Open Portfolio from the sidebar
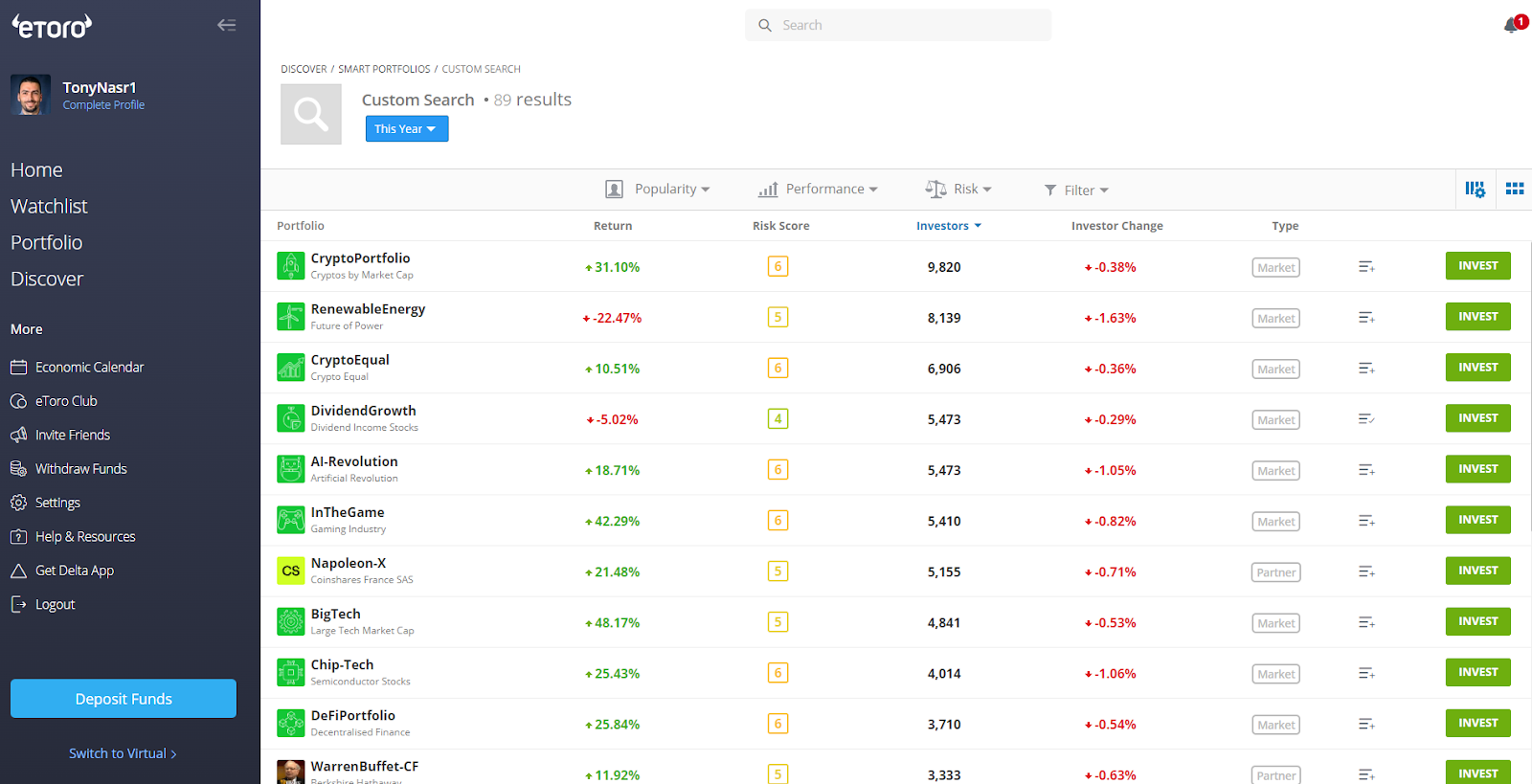1532x784 pixels. pos(46,243)
